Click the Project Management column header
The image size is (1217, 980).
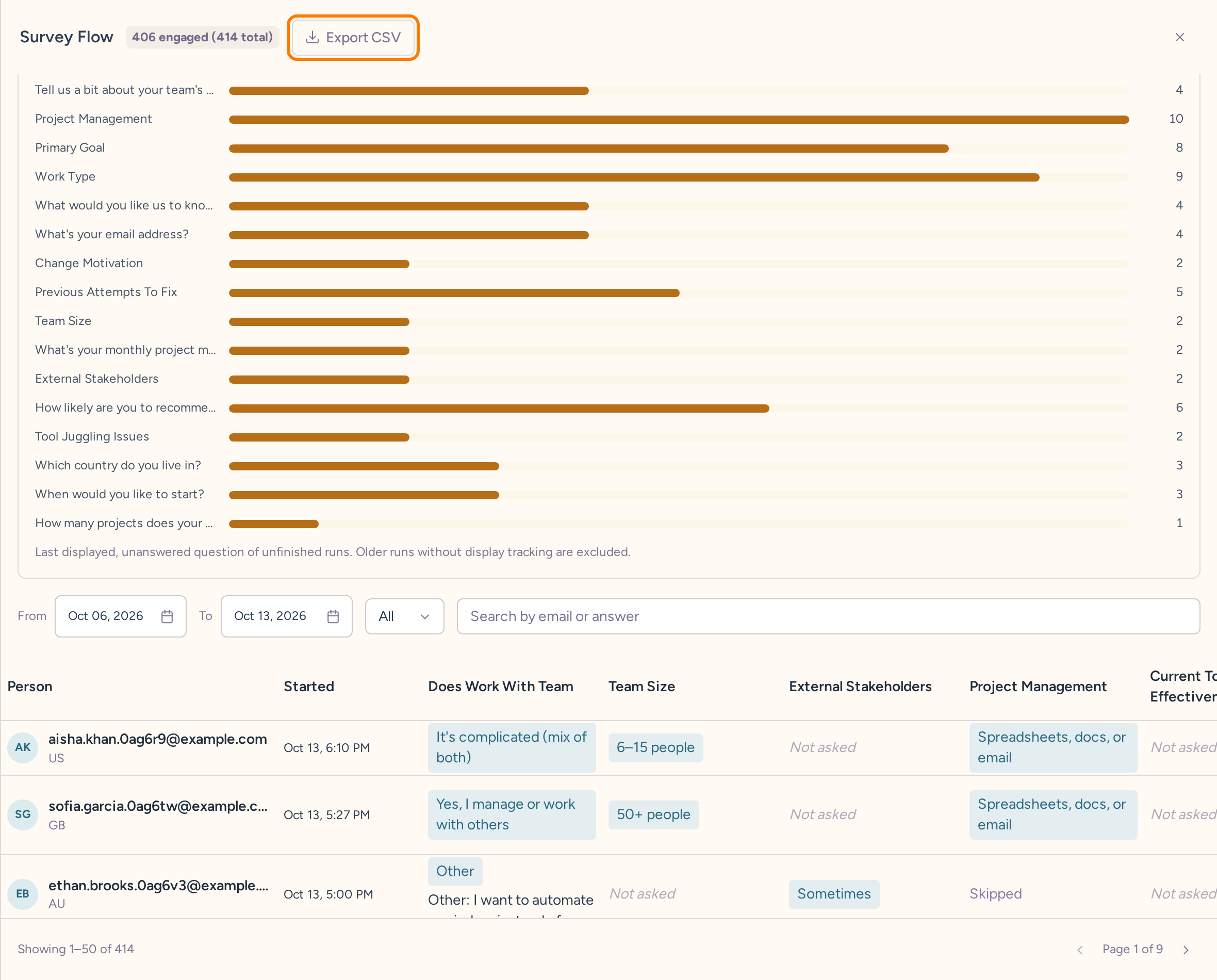[1038, 686]
